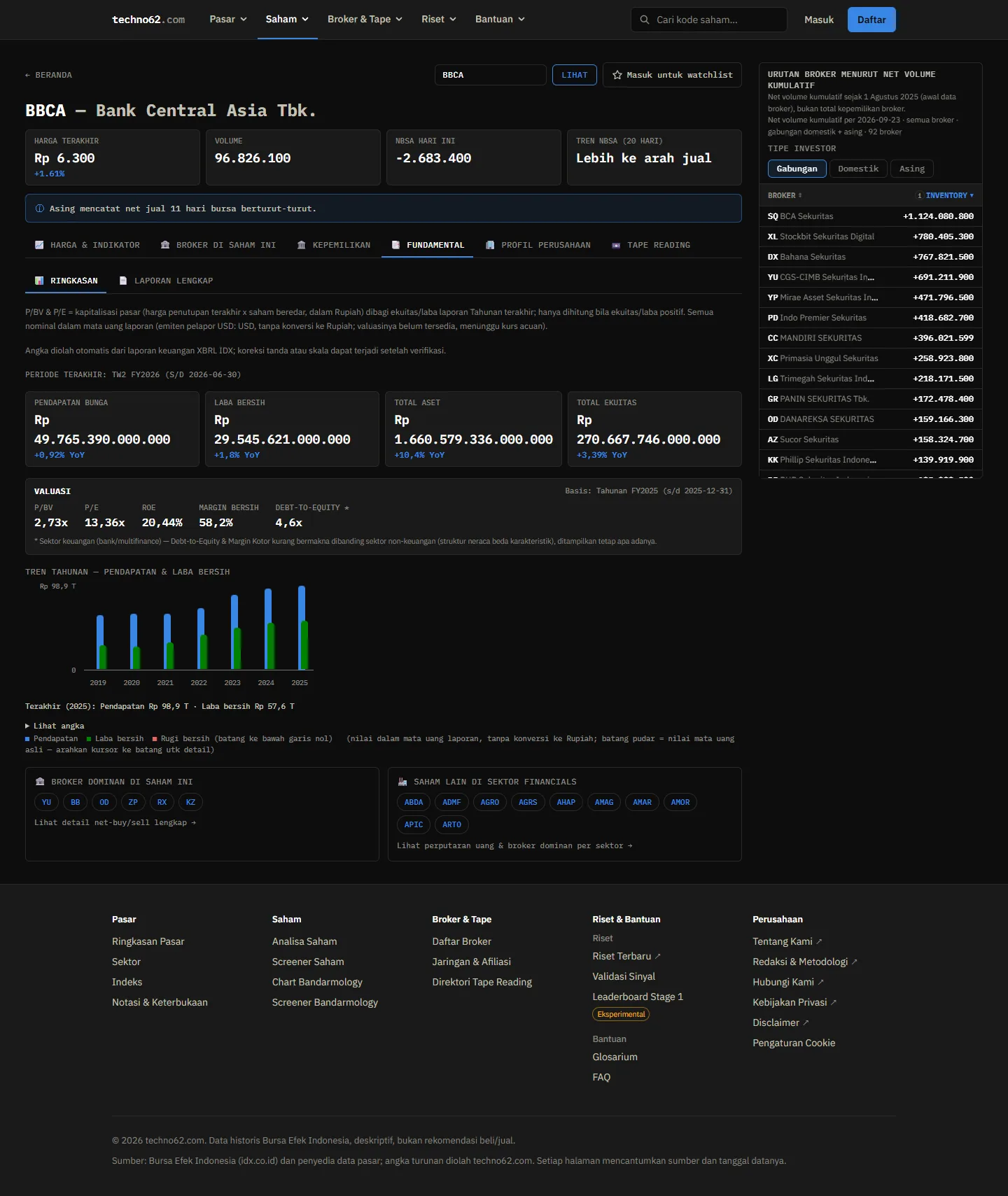Open the Riset dropdown menu

[x=439, y=20]
